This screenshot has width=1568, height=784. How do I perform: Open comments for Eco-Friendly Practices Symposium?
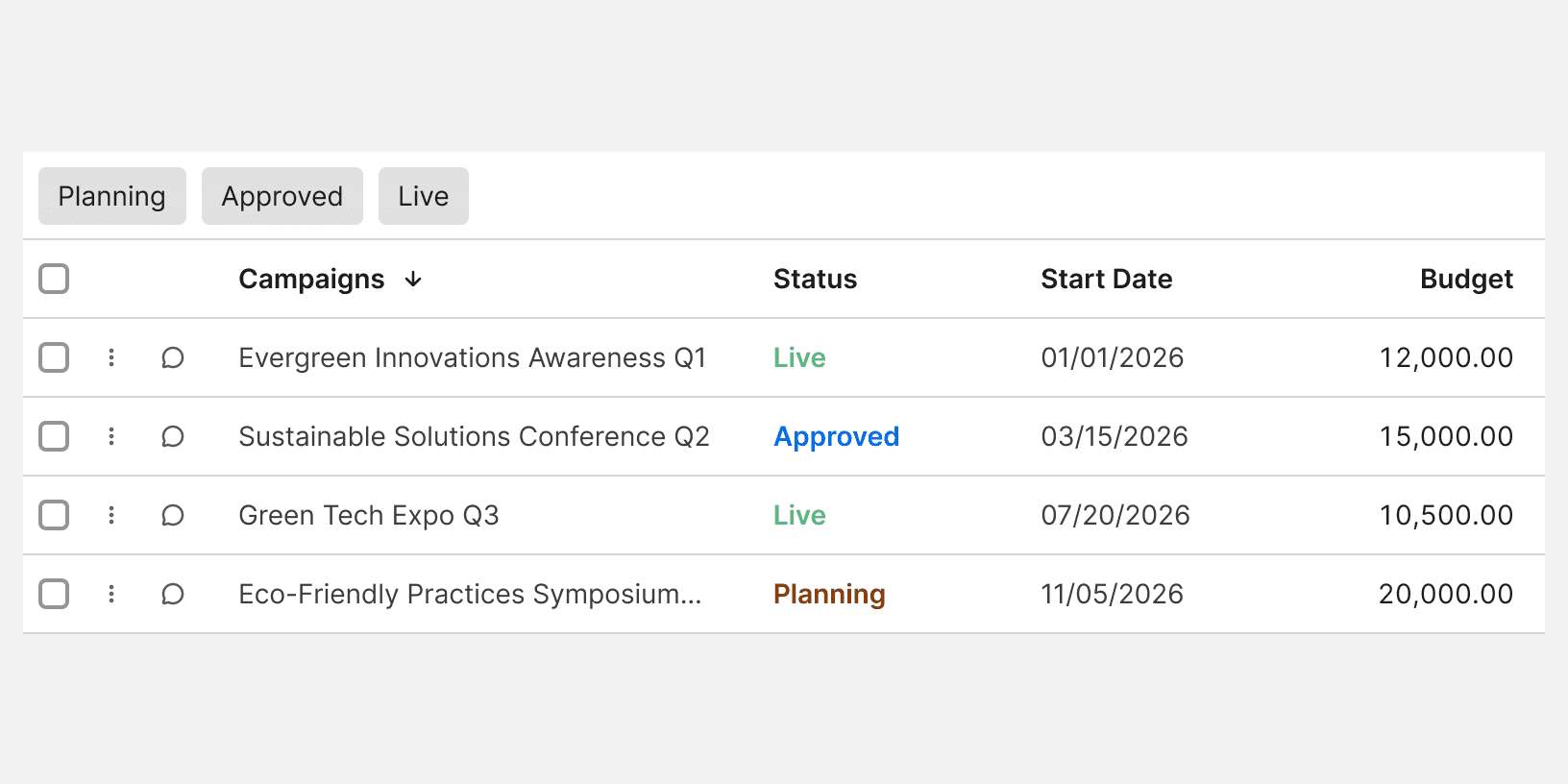pyautogui.click(x=173, y=595)
